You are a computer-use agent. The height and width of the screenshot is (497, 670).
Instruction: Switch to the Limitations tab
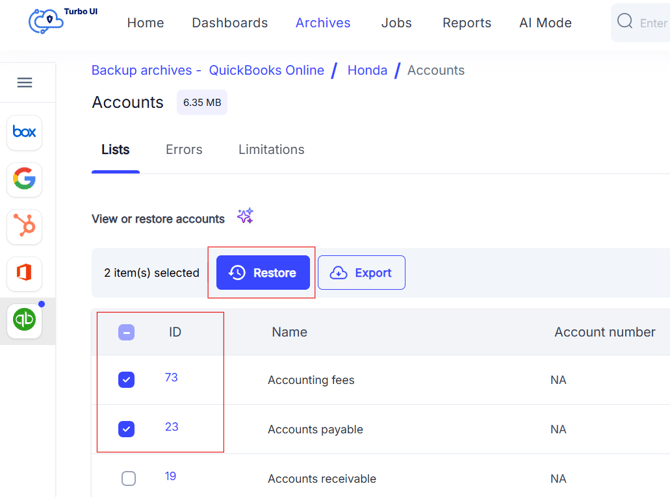pos(271,150)
